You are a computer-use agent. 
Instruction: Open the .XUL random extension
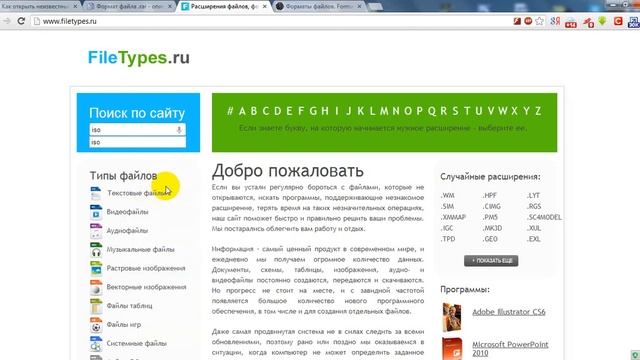534,228
